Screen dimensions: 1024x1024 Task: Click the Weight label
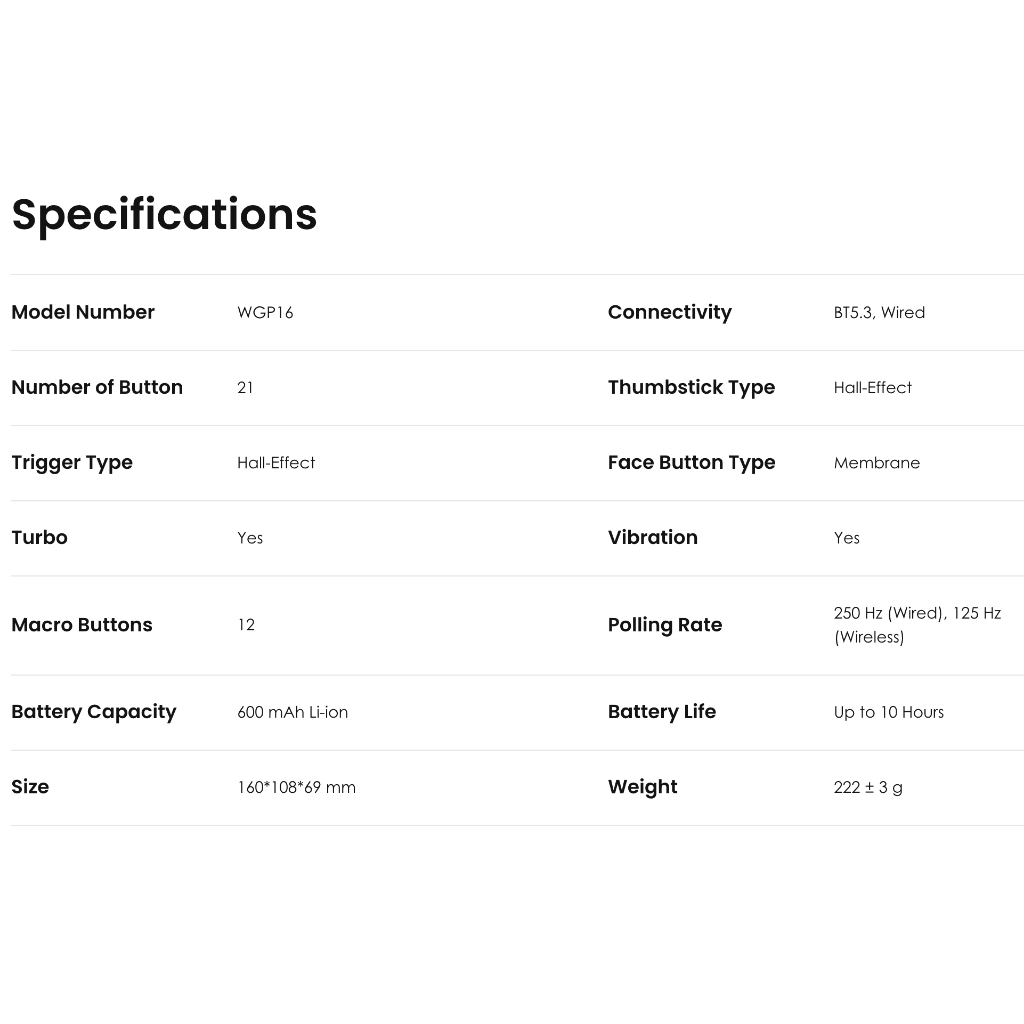[x=643, y=787]
